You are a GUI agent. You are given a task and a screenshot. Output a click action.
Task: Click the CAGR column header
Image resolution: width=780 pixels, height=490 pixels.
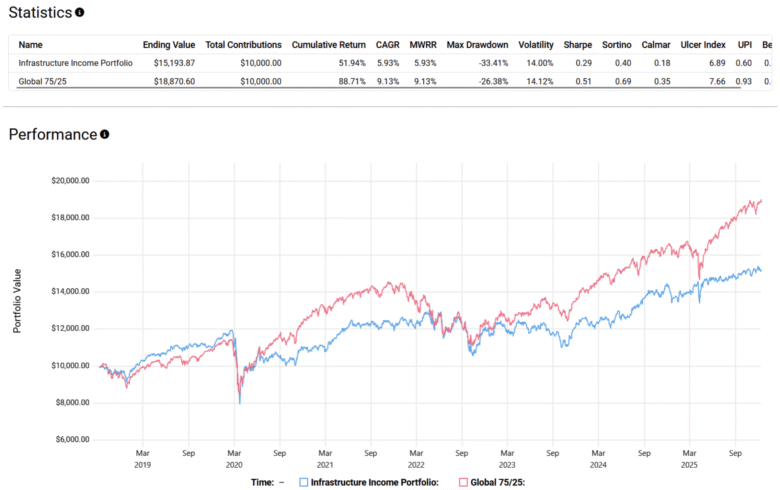387,45
